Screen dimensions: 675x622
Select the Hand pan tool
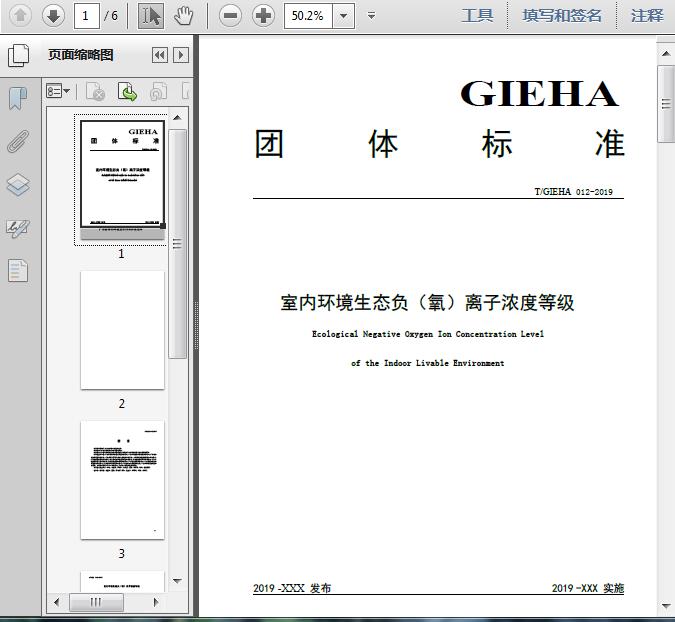[x=183, y=15]
